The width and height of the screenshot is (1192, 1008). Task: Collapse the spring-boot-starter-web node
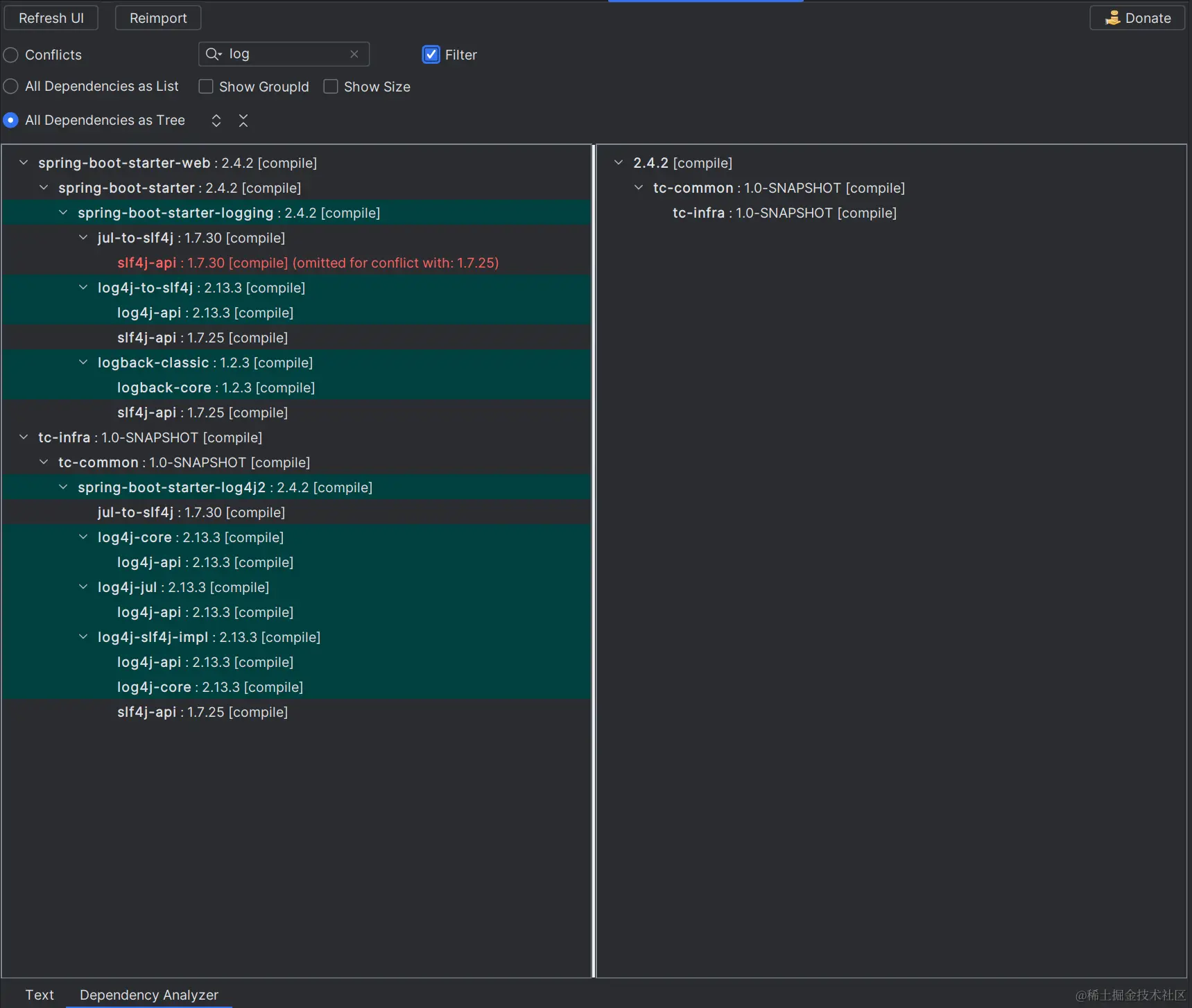tap(24, 163)
